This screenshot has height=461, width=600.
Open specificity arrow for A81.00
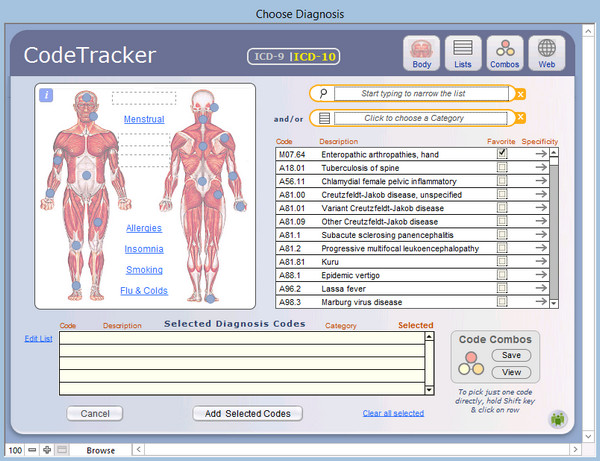(541, 194)
